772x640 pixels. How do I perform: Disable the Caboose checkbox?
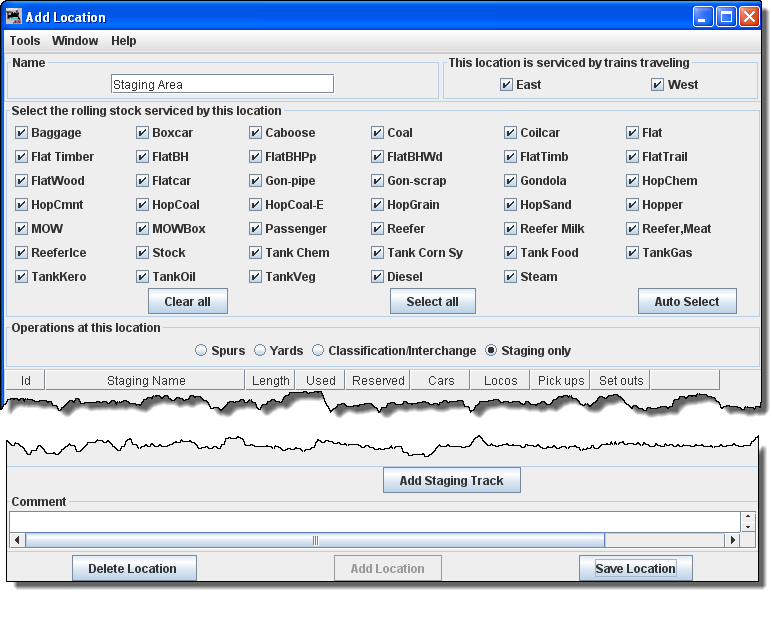[x=256, y=133]
